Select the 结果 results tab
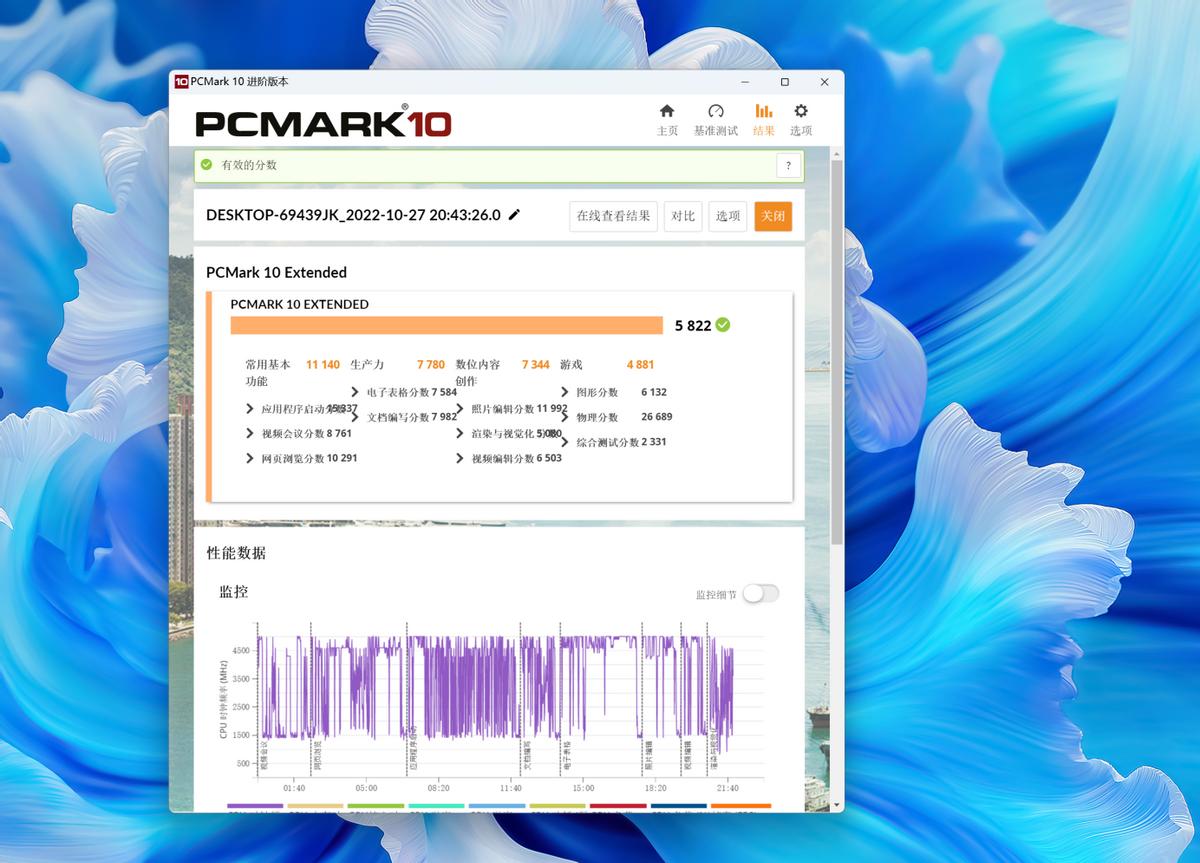Screen dimensions: 1200x863 (x=764, y=119)
